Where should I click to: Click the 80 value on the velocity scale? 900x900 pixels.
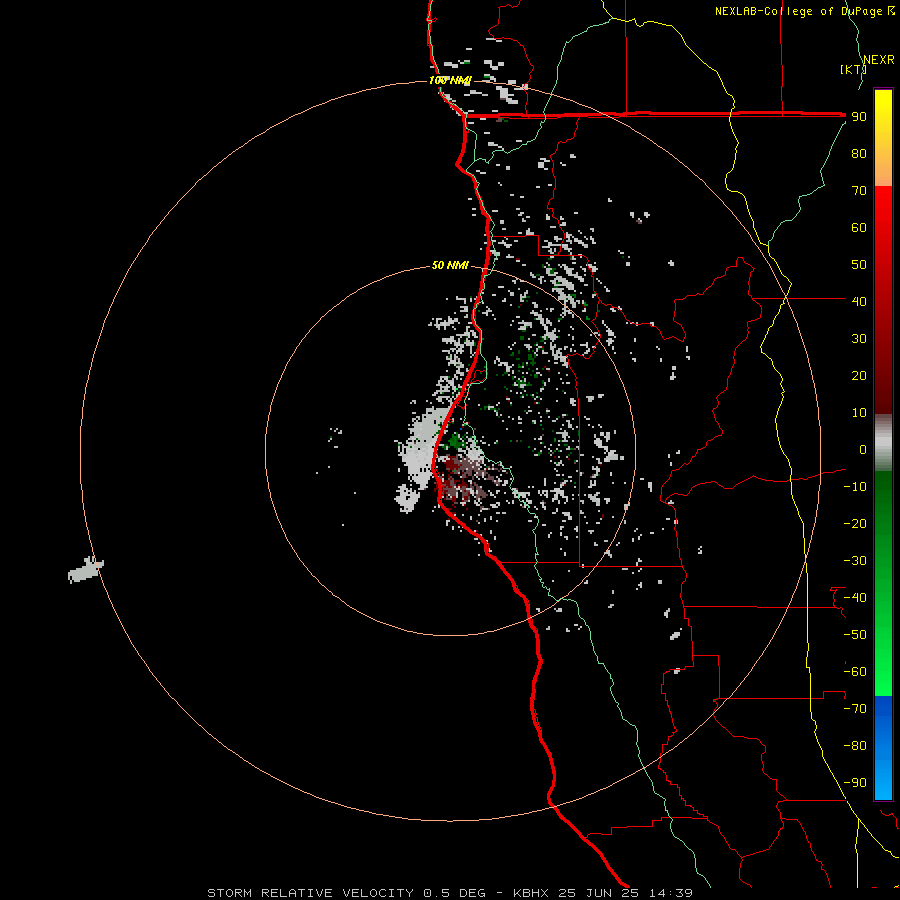click(859, 153)
